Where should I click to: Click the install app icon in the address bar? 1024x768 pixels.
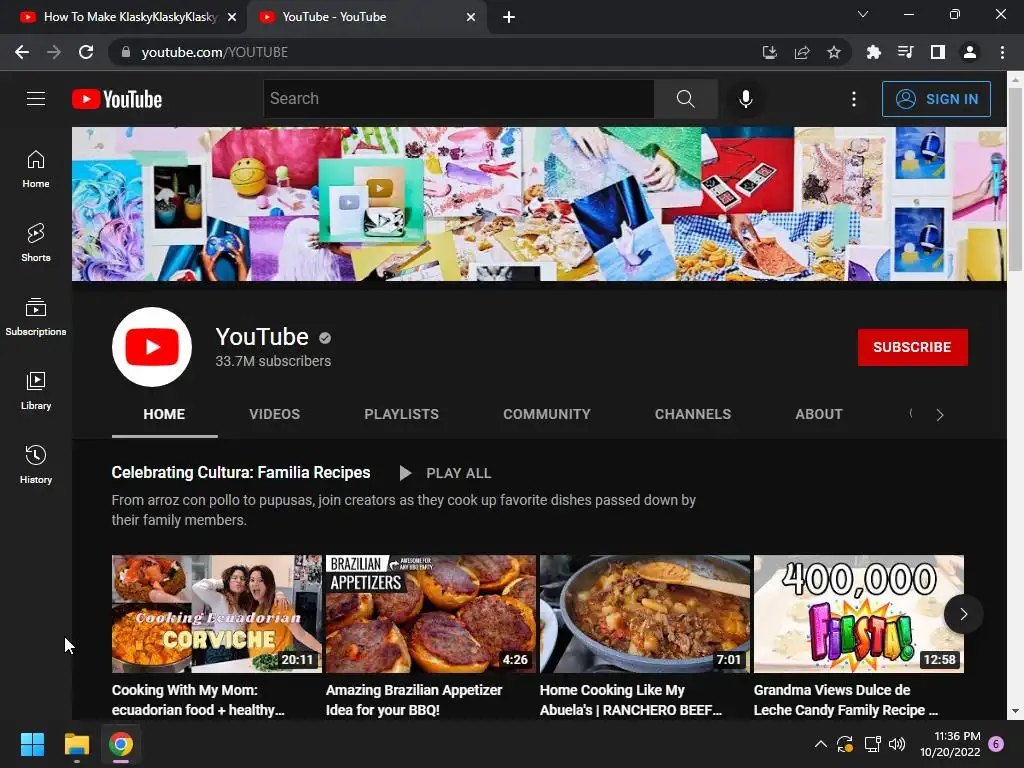[770, 52]
